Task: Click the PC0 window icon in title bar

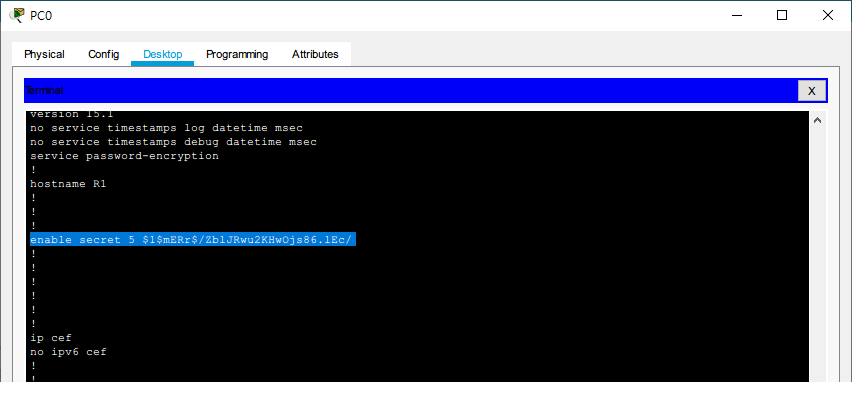Action: click(16, 15)
